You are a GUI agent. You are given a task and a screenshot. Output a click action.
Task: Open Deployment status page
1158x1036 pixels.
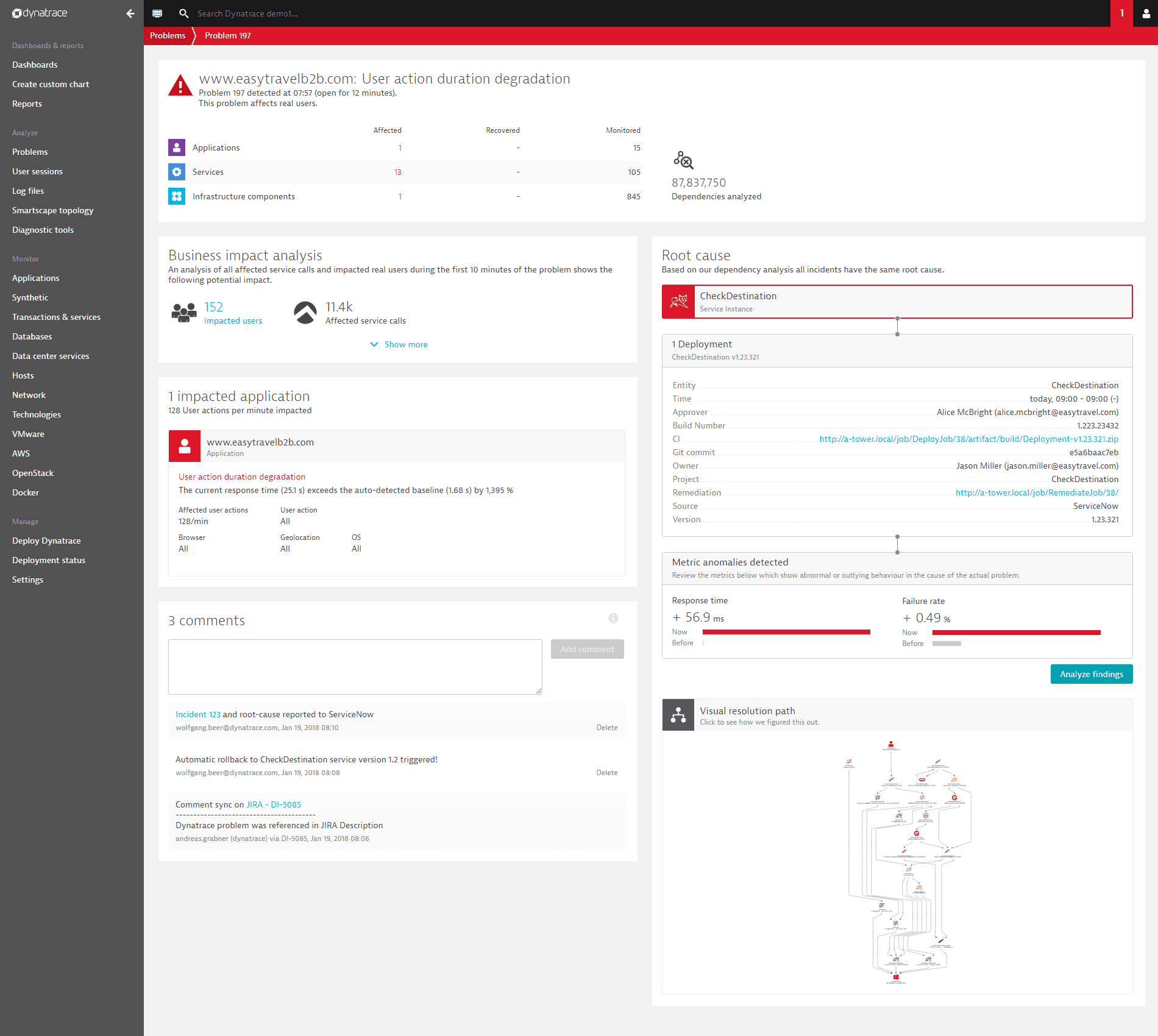point(49,560)
